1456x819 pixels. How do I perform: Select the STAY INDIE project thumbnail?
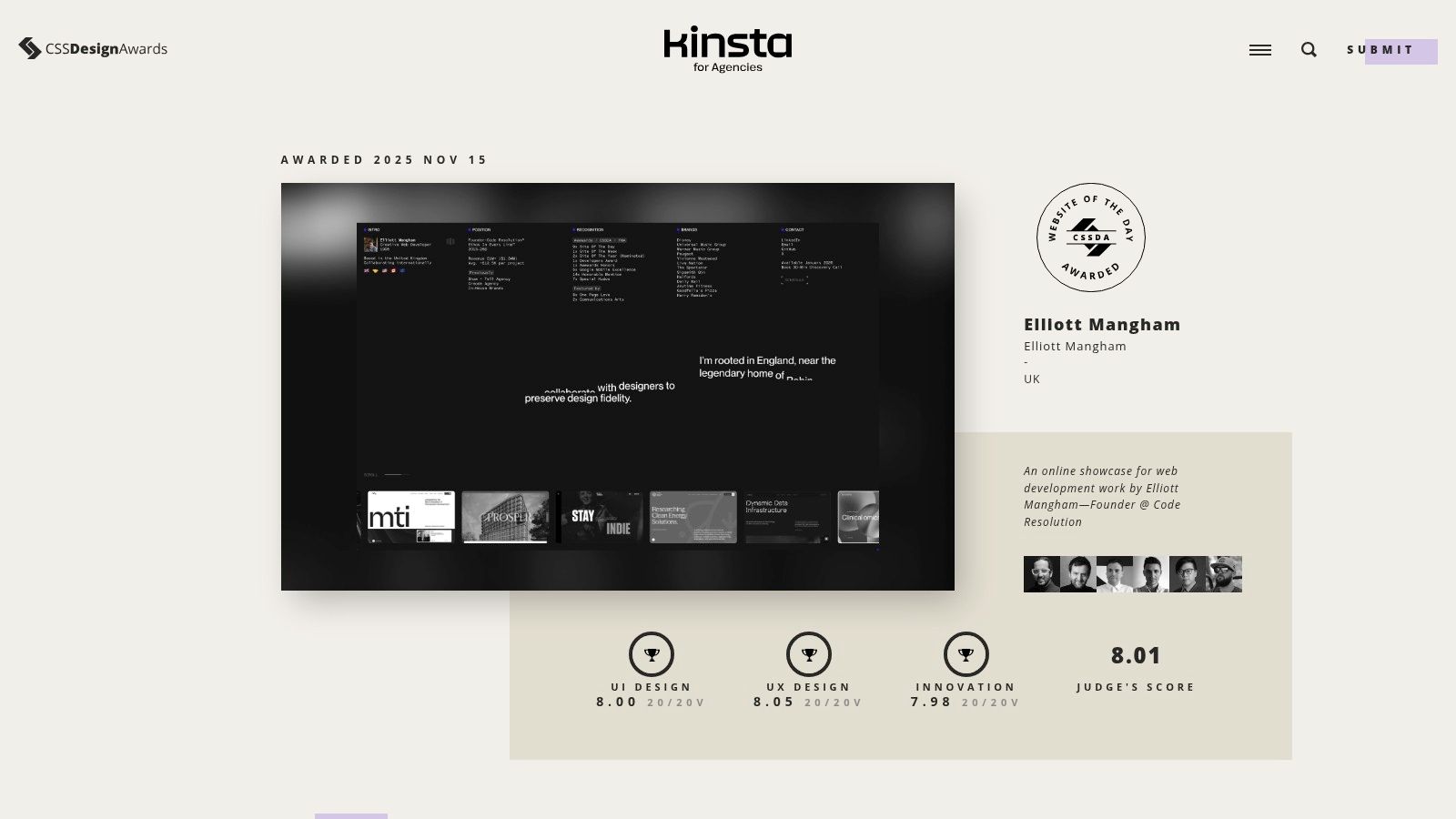tap(601, 516)
